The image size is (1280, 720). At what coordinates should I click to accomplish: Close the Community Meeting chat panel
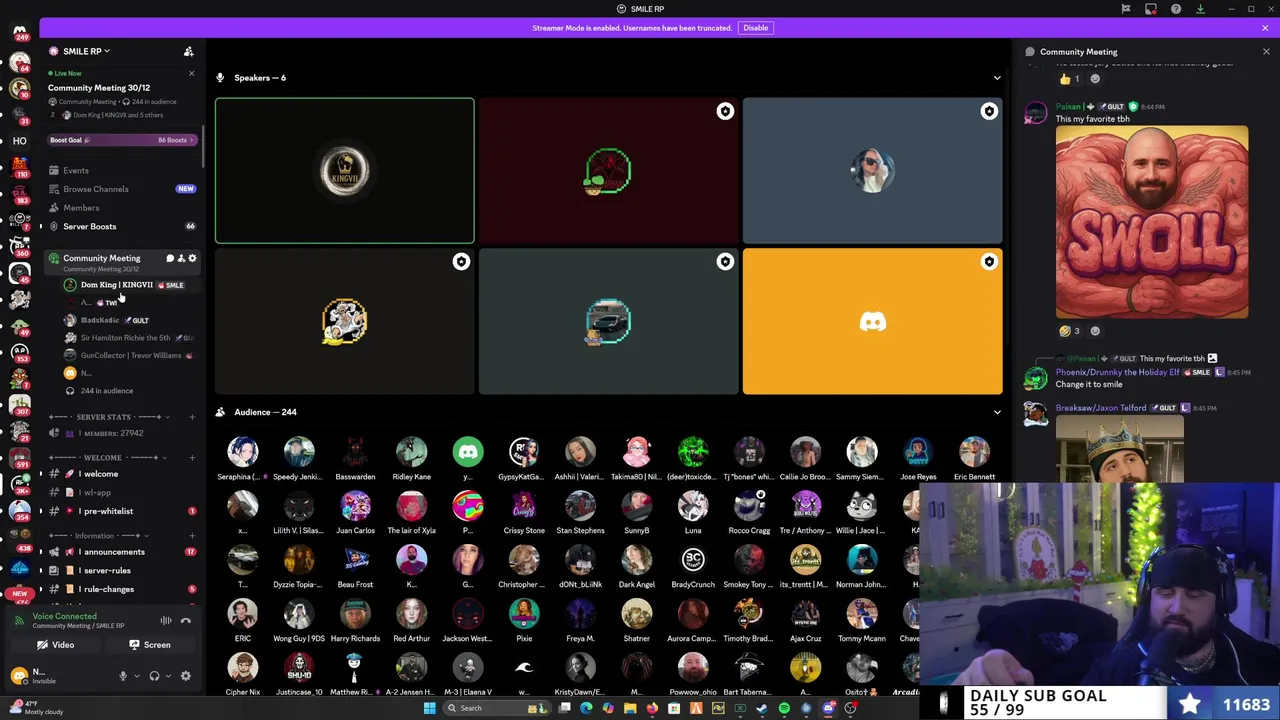click(x=1266, y=52)
